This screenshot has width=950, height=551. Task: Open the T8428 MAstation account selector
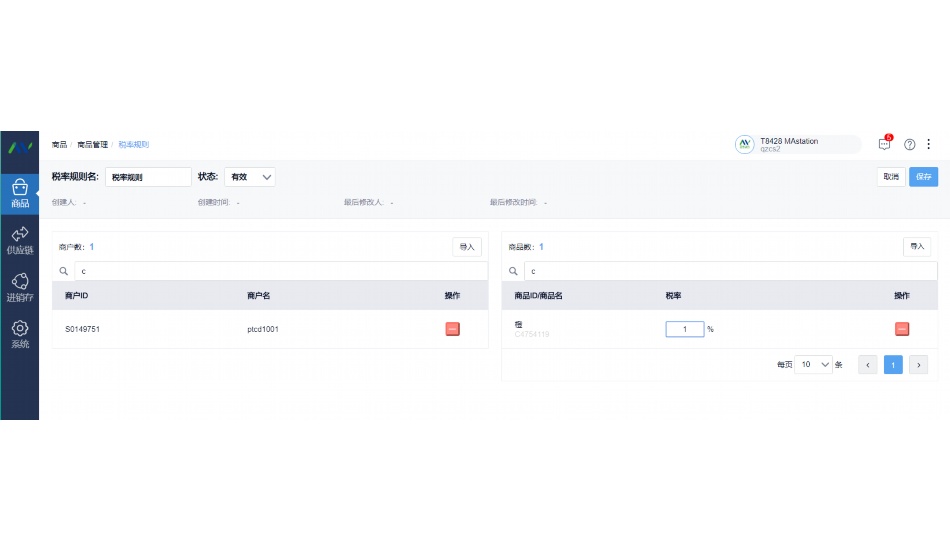point(797,145)
